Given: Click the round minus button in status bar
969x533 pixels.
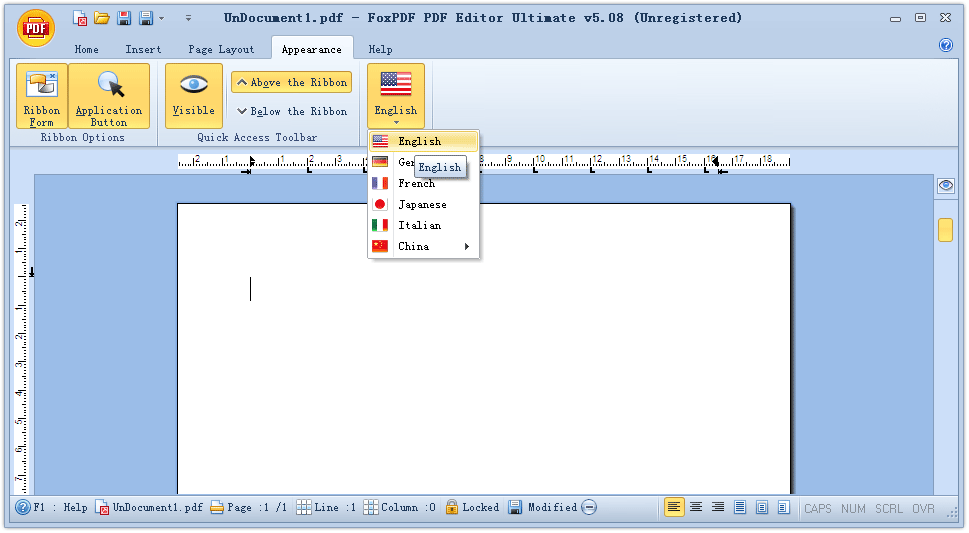Looking at the screenshot, I should (x=590, y=508).
